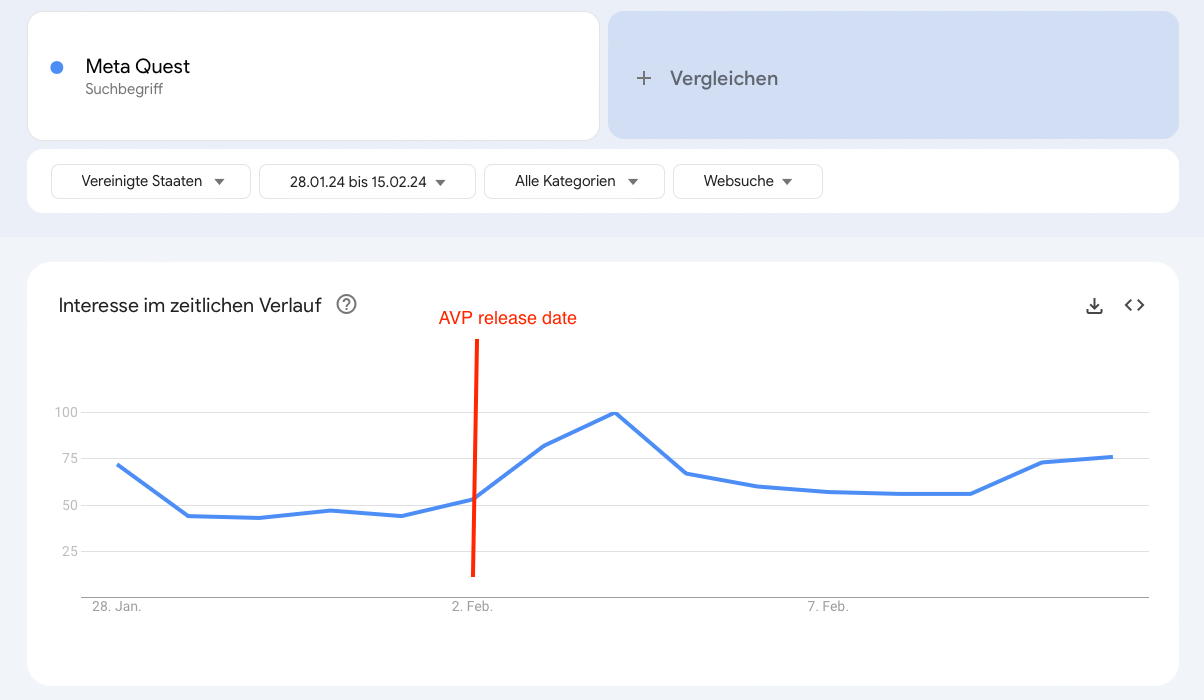Click the help question mark icon

point(346,305)
